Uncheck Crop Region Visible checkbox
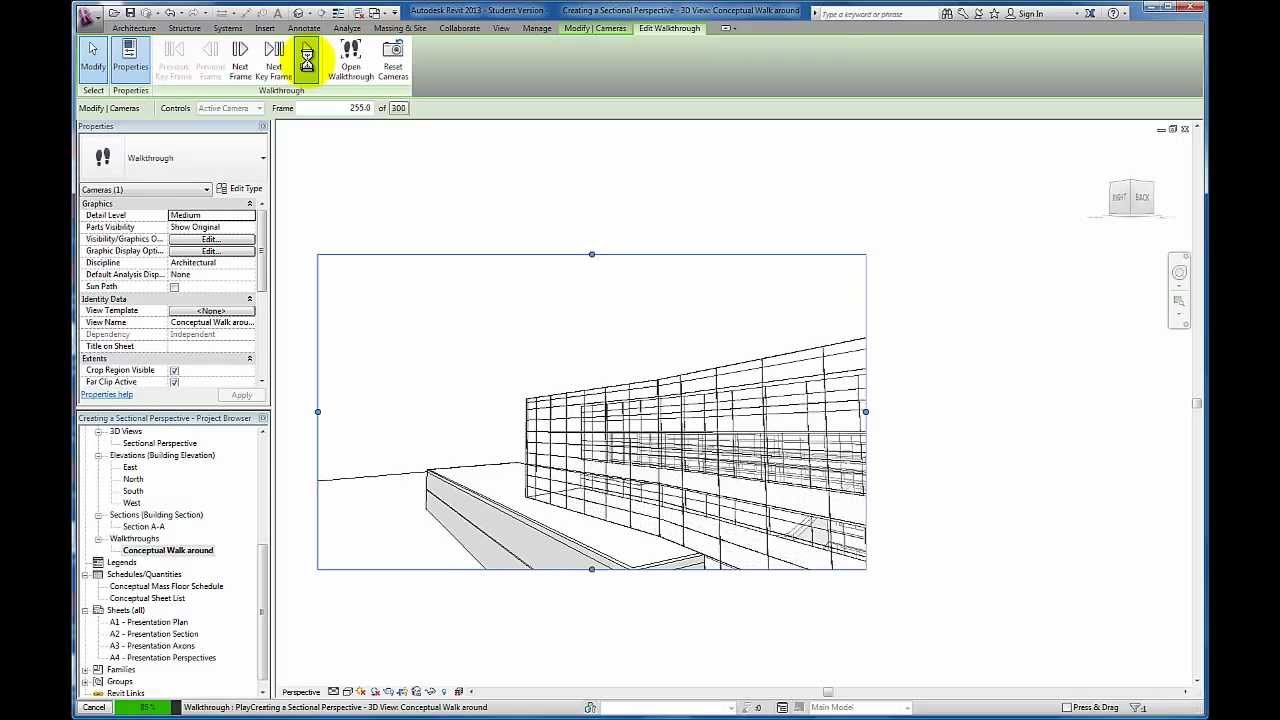The height and width of the screenshot is (720, 1280). click(x=174, y=370)
